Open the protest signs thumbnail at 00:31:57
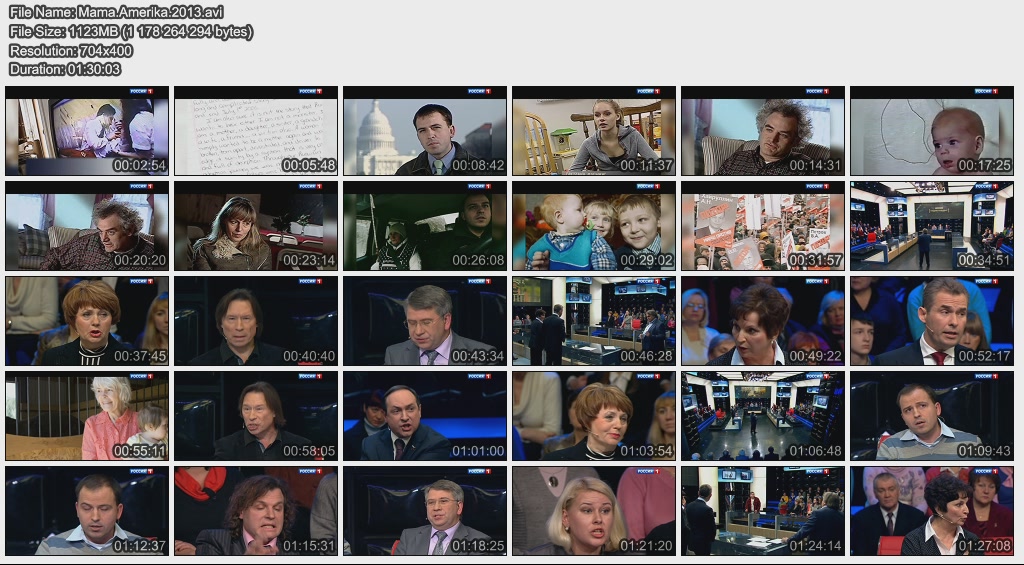The width and height of the screenshot is (1024, 565). pyautogui.click(x=763, y=226)
